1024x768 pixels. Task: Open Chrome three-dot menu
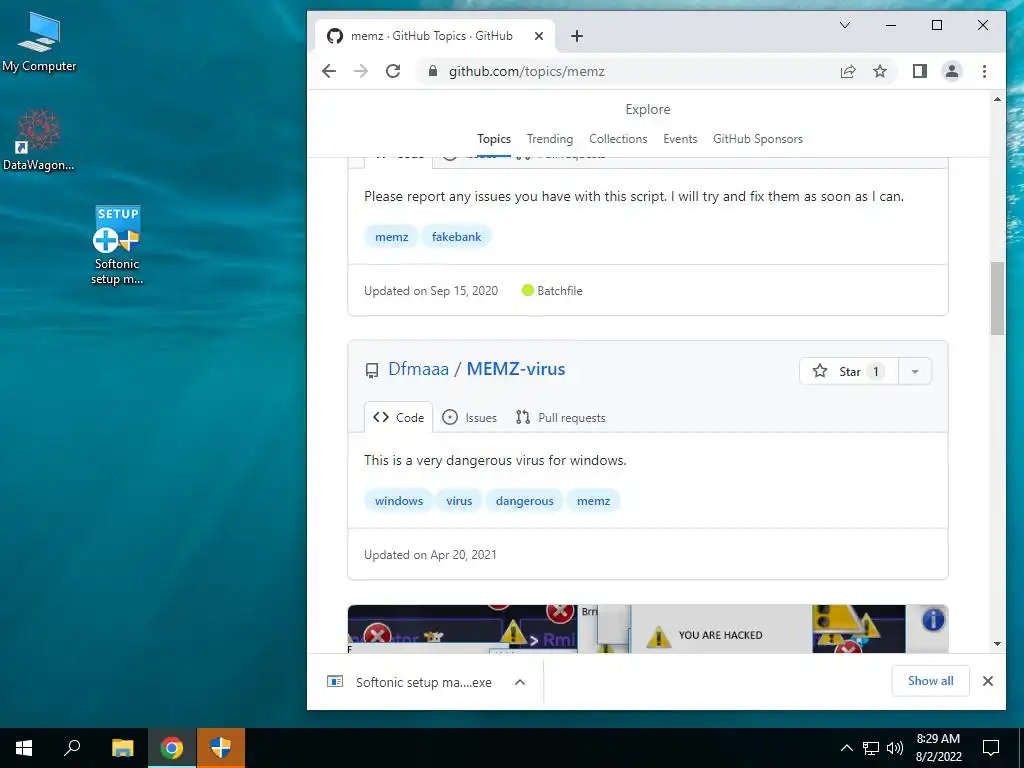[x=984, y=71]
